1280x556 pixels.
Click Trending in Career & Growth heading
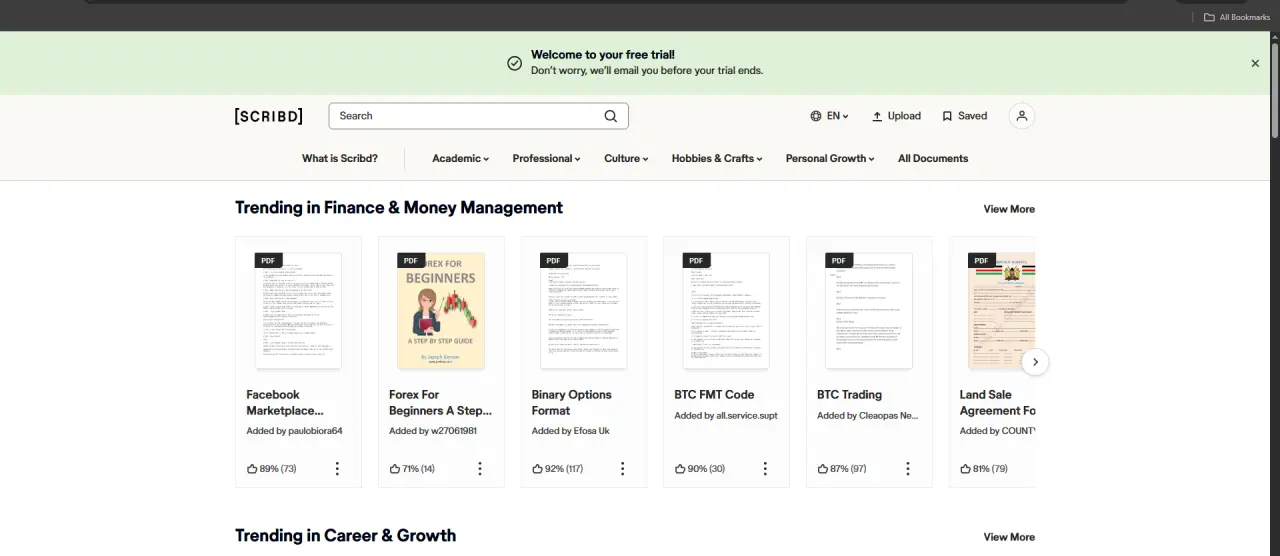click(345, 536)
